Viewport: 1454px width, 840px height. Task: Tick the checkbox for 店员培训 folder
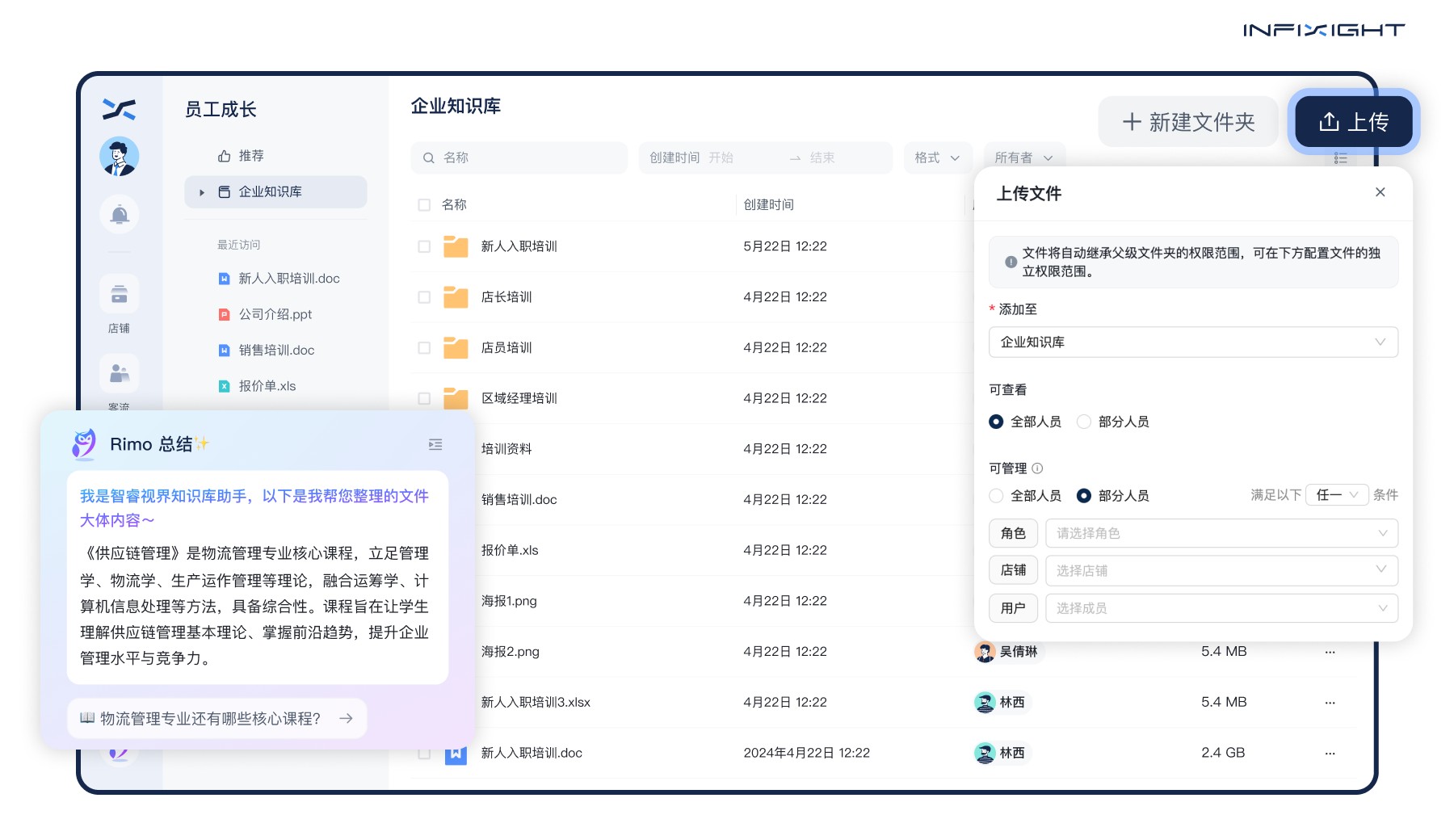coord(424,348)
